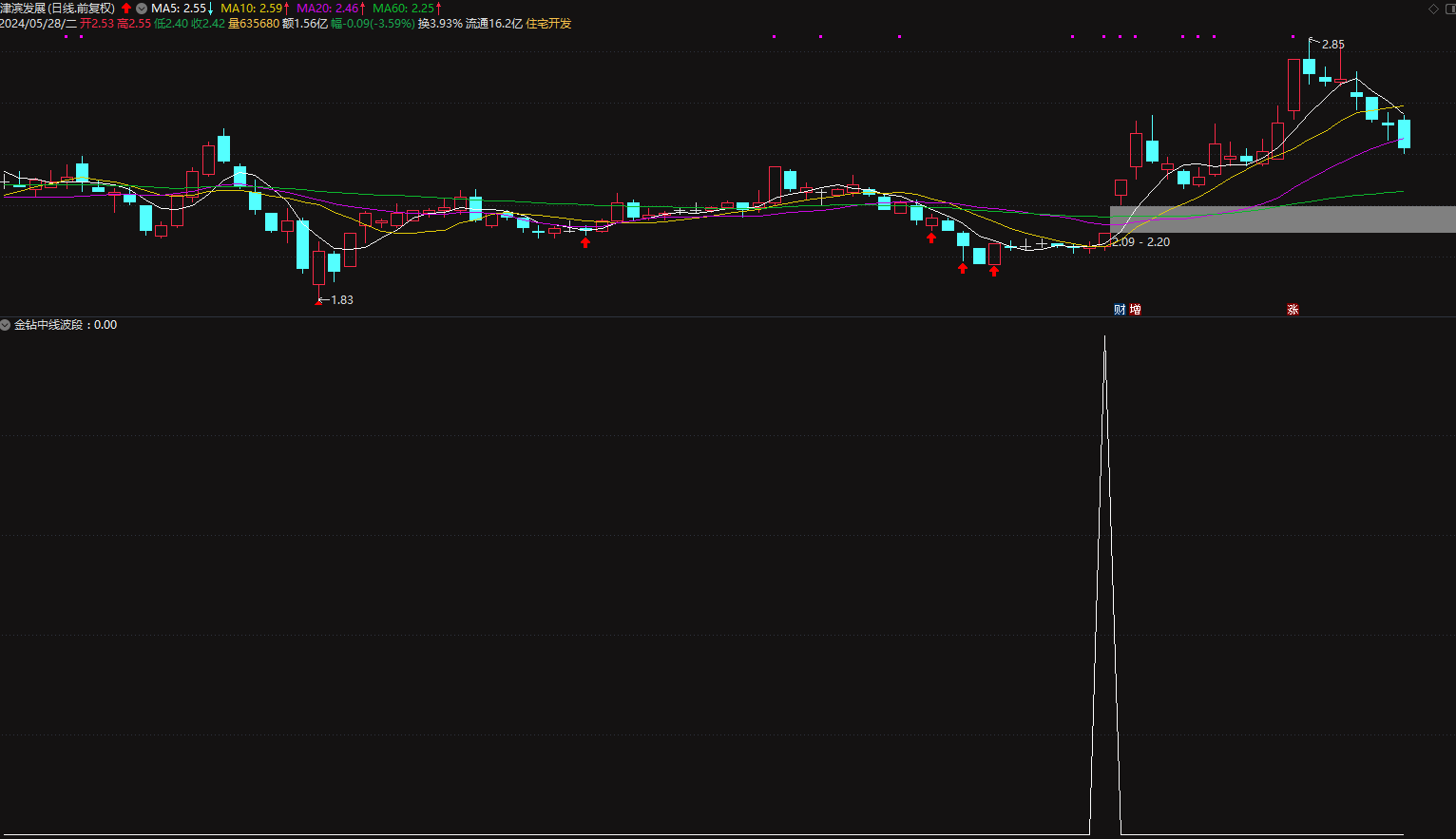Open the 财 event marker
This screenshot has height=839, width=1456.
[1120, 310]
